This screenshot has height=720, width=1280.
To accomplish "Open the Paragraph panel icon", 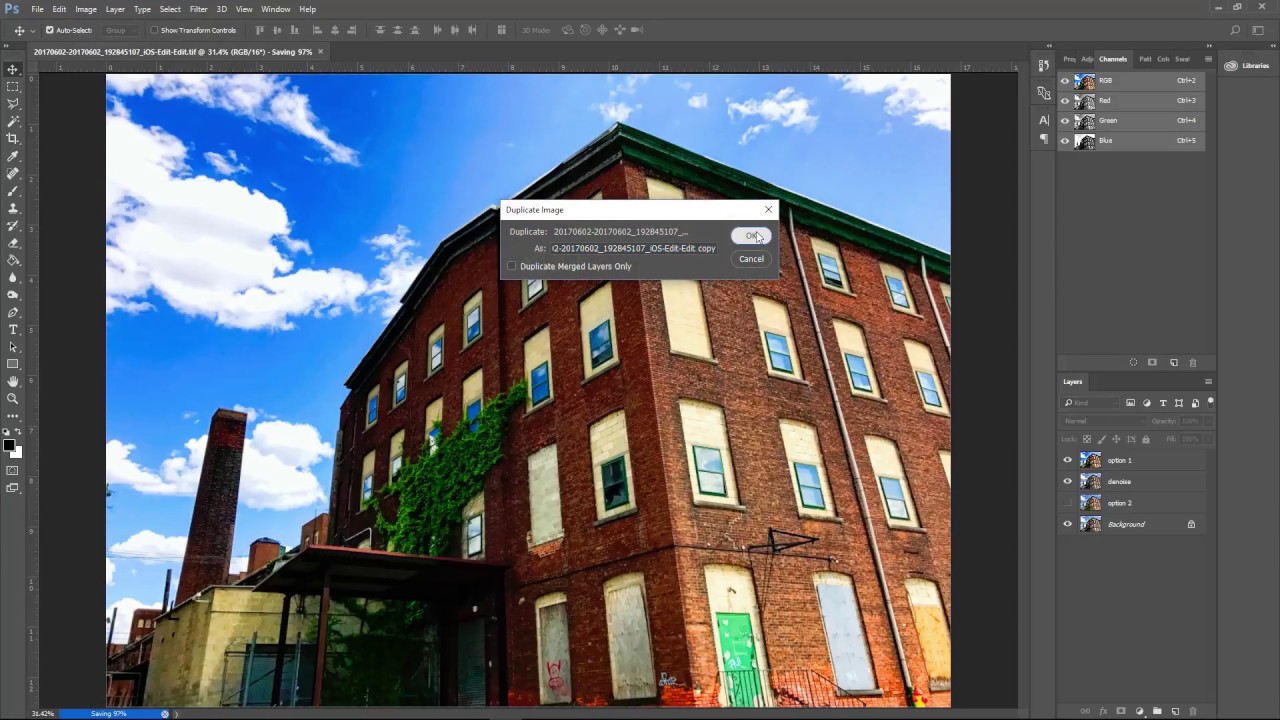I will click(1044, 138).
